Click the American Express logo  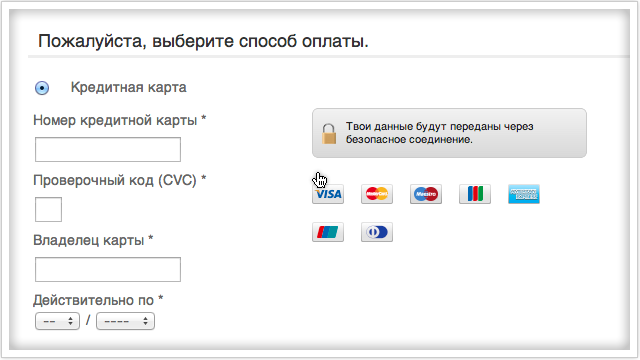click(x=524, y=194)
